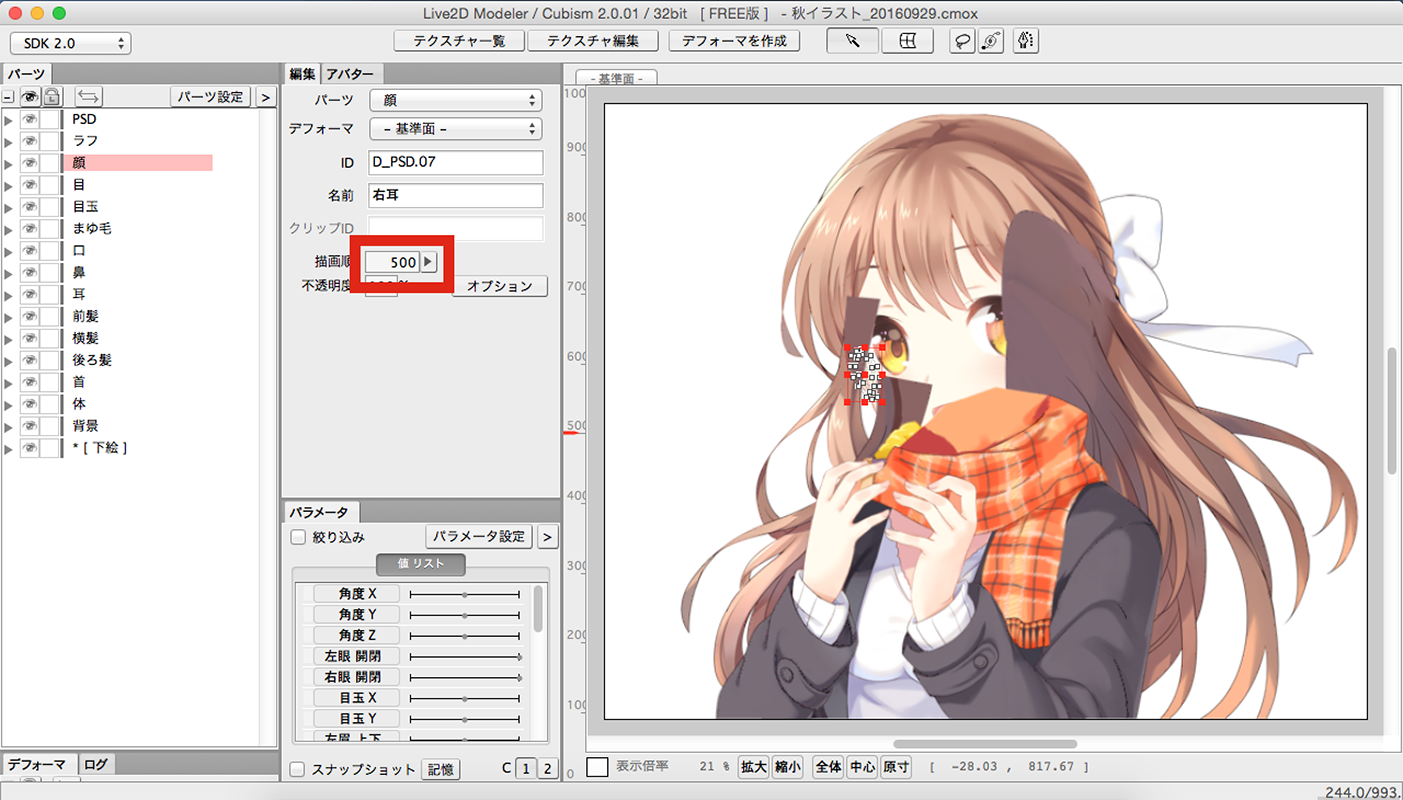Click the lock-all icon in parts panel

tap(52, 97)
